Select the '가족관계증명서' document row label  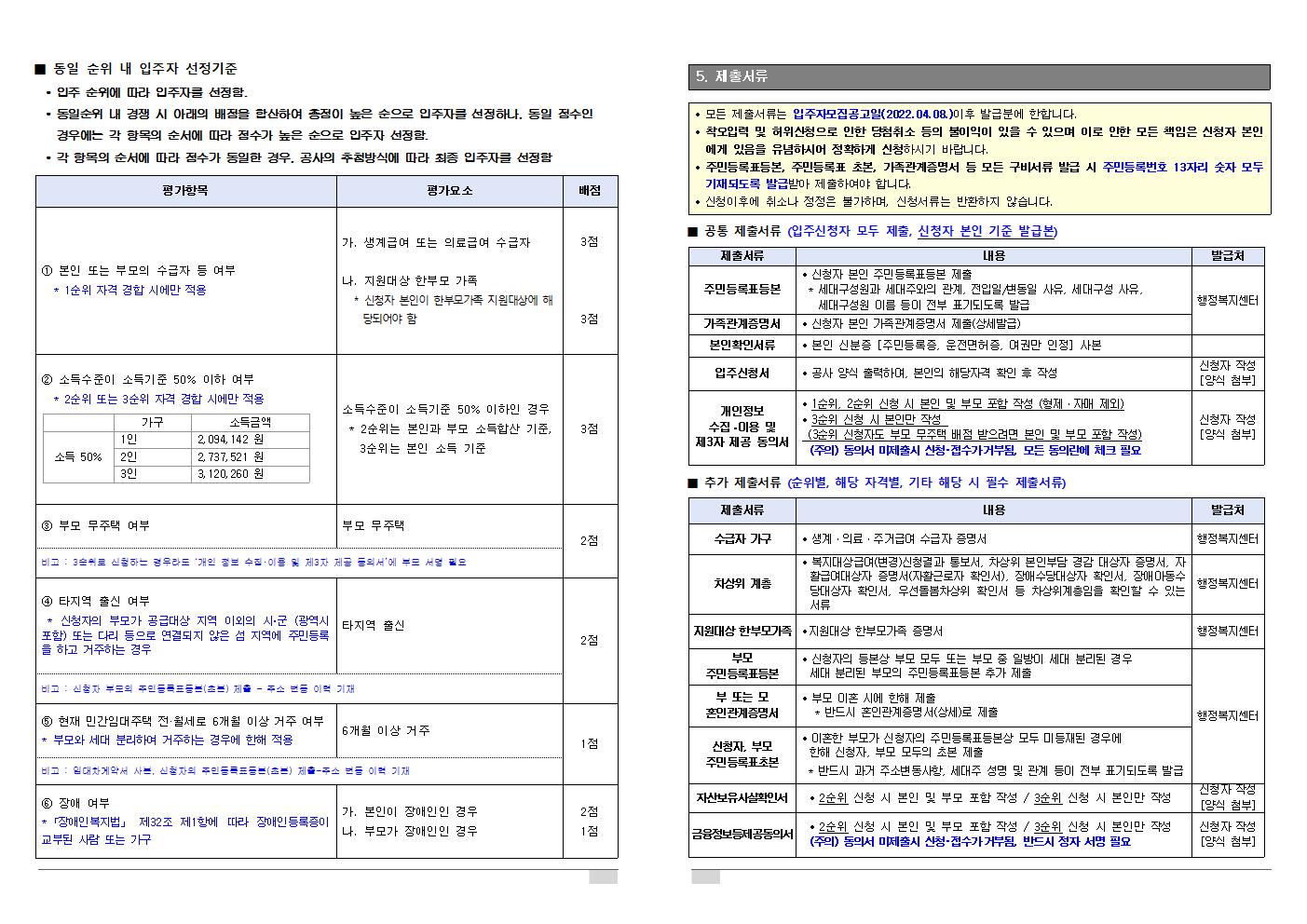[x=742, y=324]
